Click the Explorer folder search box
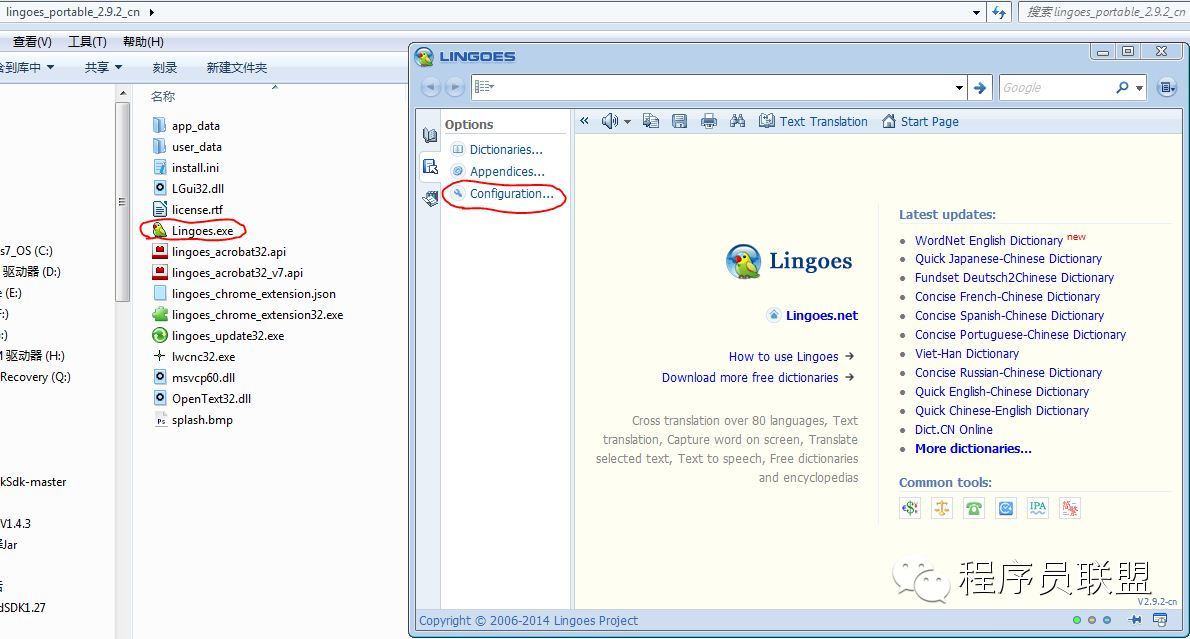The width and height of the screenshot is (1190, 639). click(1104, 12)
